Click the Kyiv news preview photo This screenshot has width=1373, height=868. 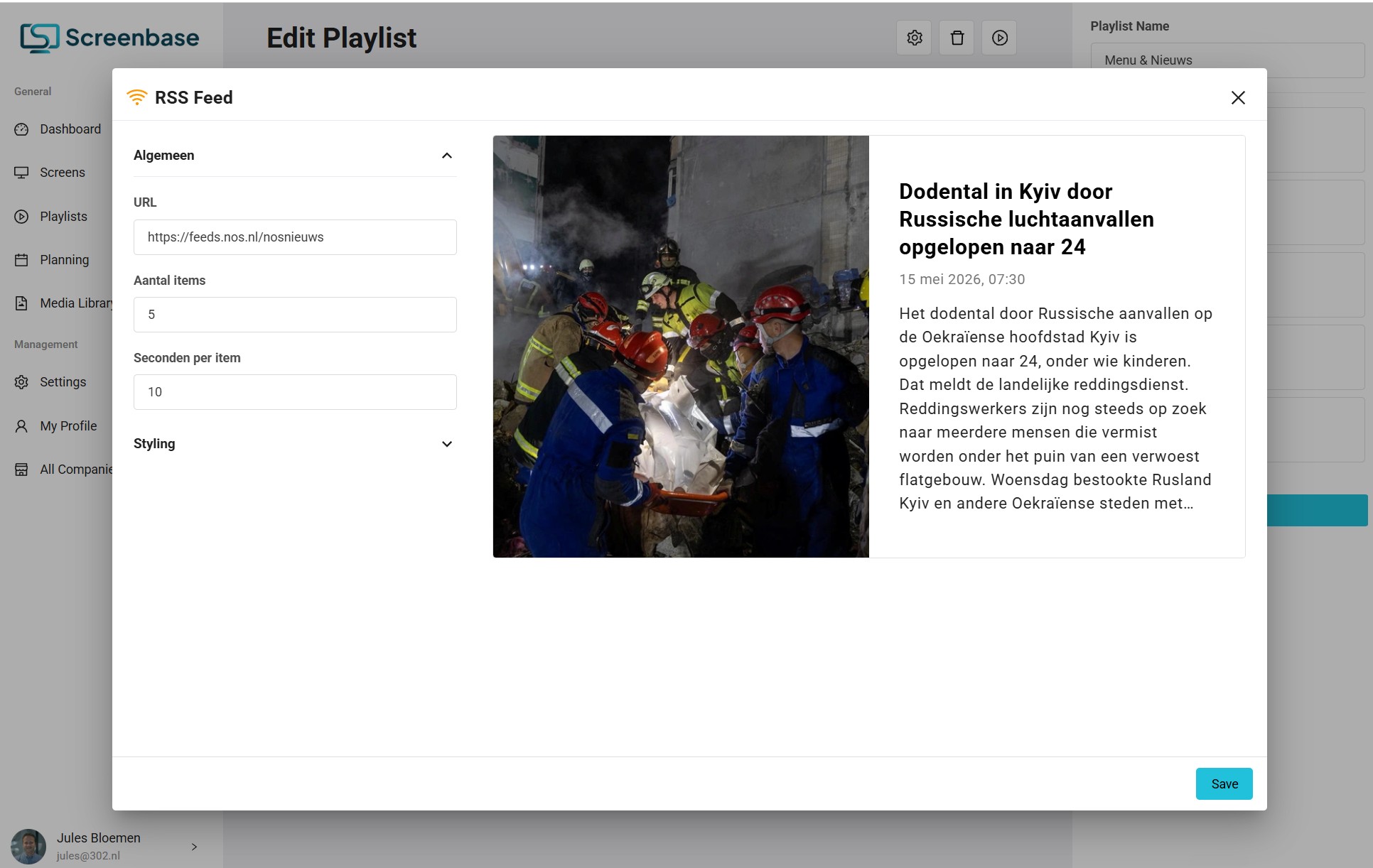(x=681, y=347)
